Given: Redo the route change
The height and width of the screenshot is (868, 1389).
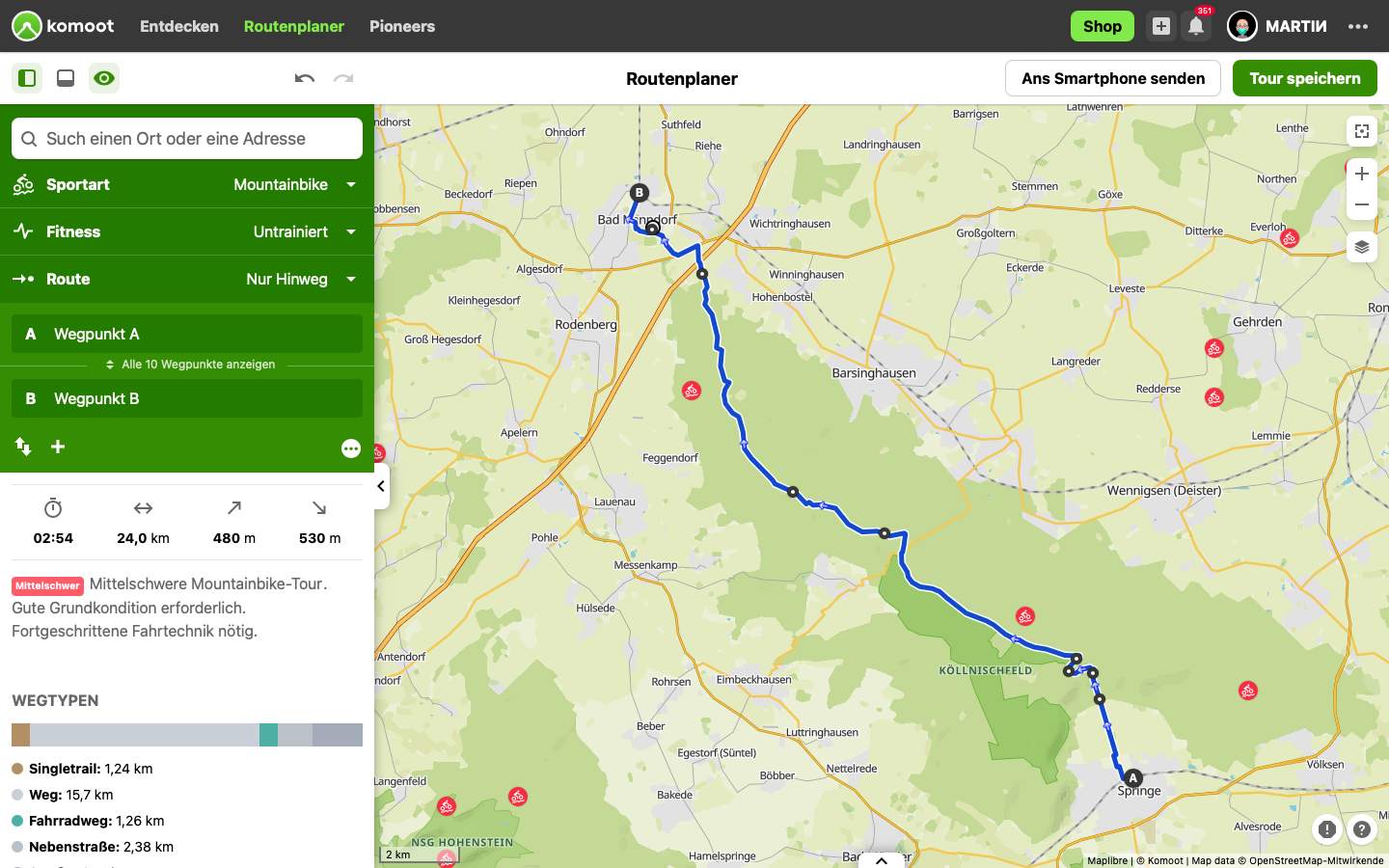Looking at the screenshot, I should (343, 78).
